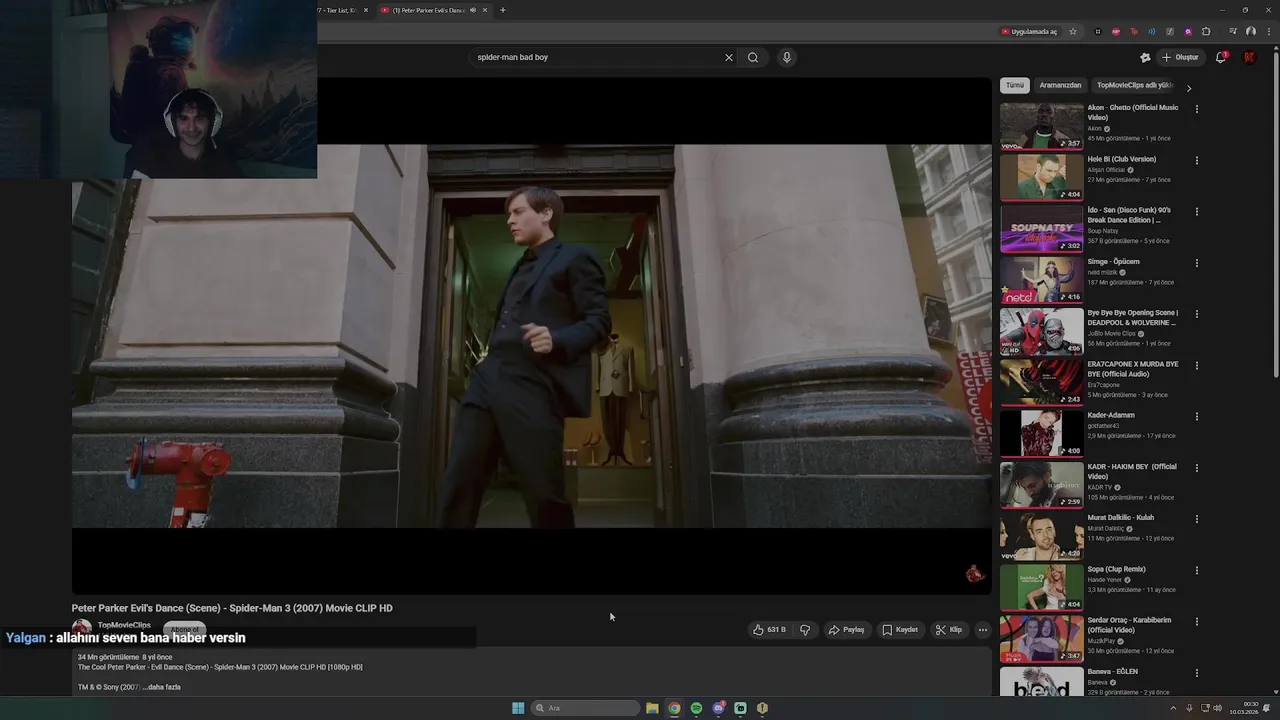This screenshot has width=1280, height=720.
Task: Open the YouTube notifications bell
Action: pos(1221,57)
